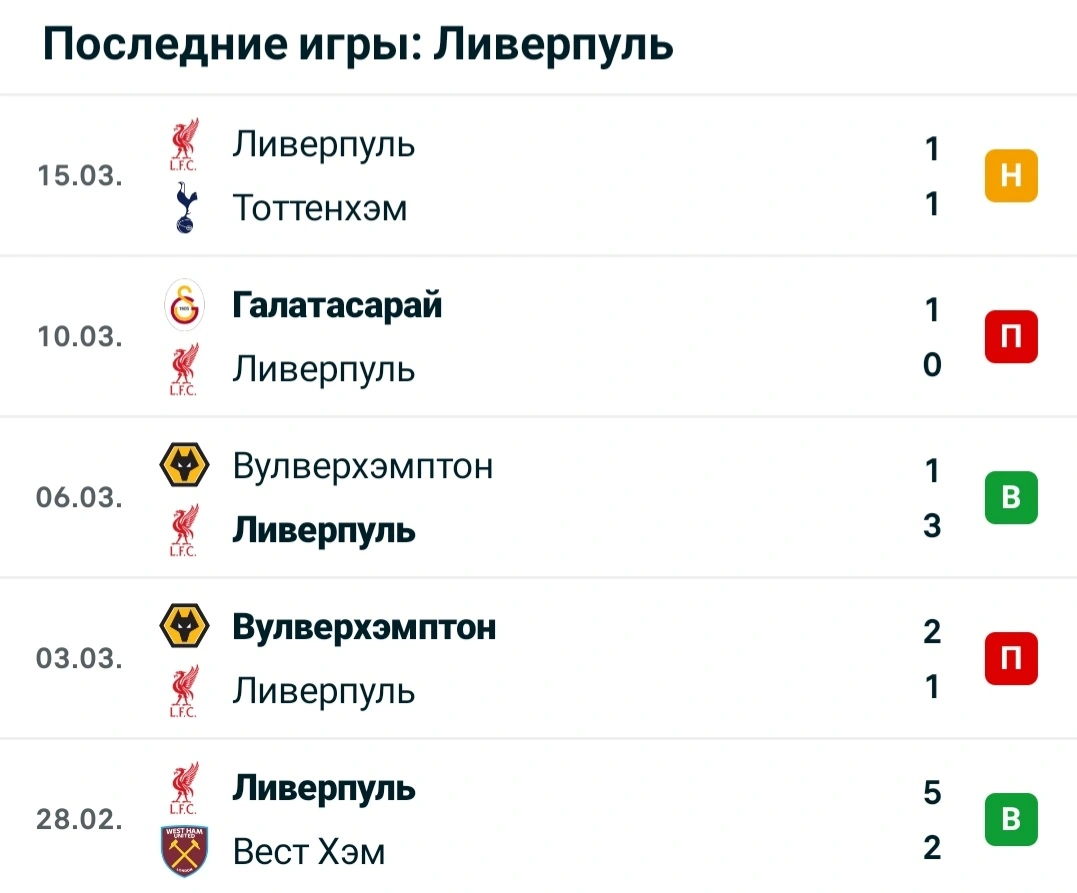Open the Галатасарай team link

click(337, 306)
